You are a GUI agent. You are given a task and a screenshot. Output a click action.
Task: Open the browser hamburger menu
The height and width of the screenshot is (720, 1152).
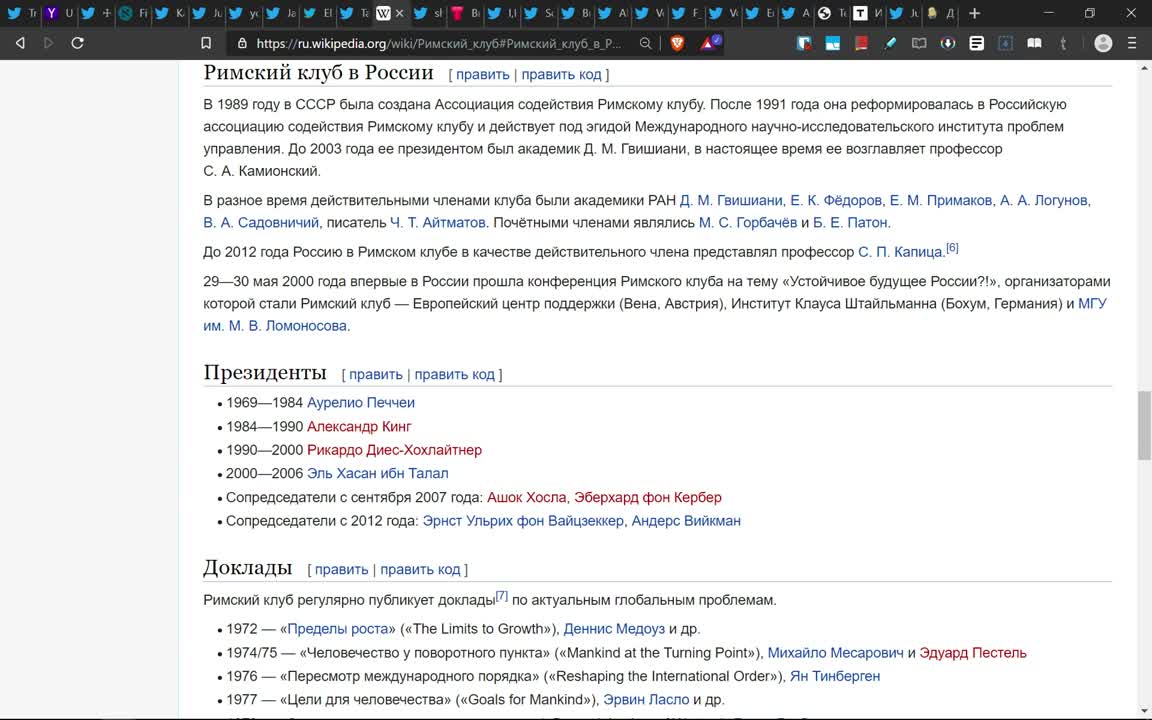pyautogui.click(x=1132, y=43)
